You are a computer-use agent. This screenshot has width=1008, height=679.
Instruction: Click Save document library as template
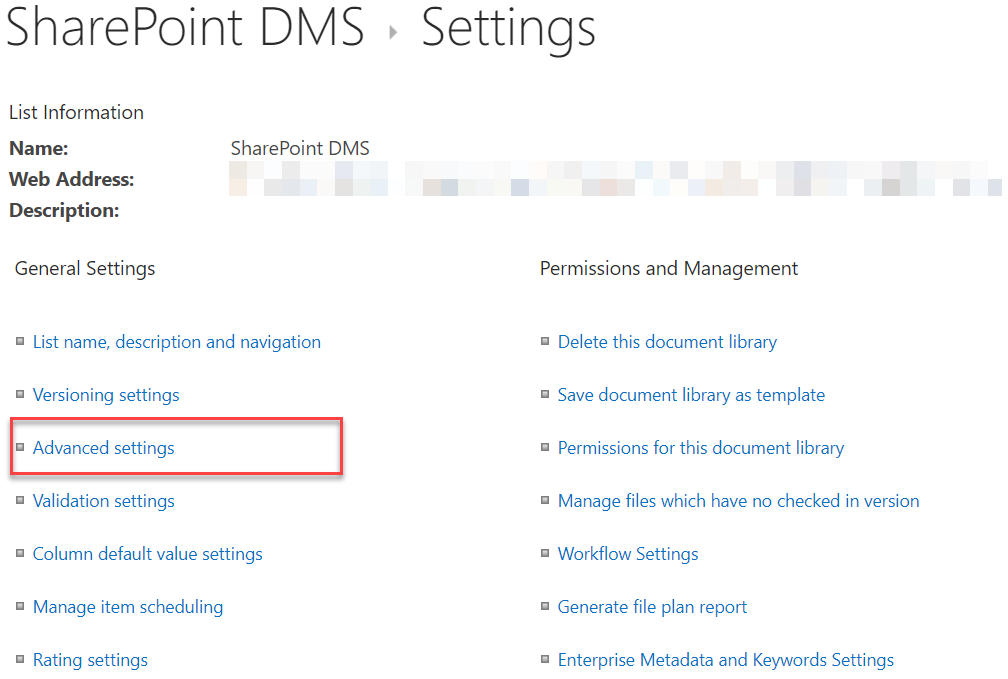691,395
